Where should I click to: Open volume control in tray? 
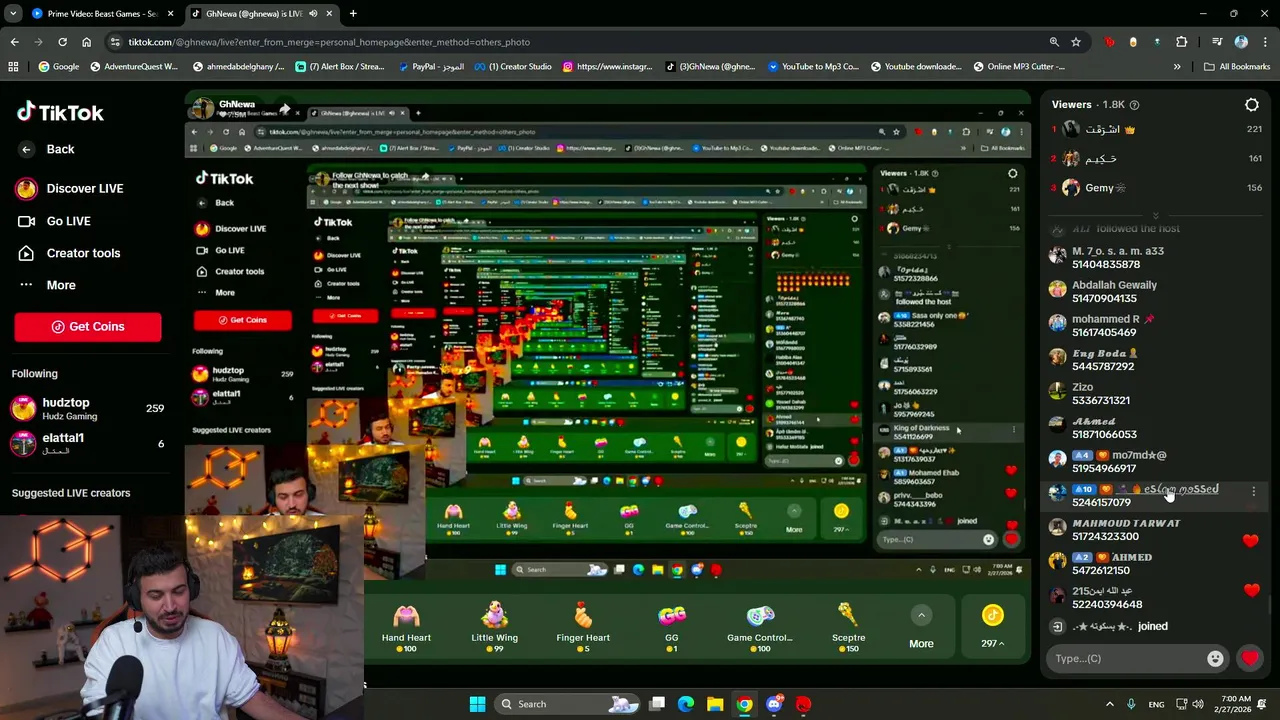[x=1197, y=704]
